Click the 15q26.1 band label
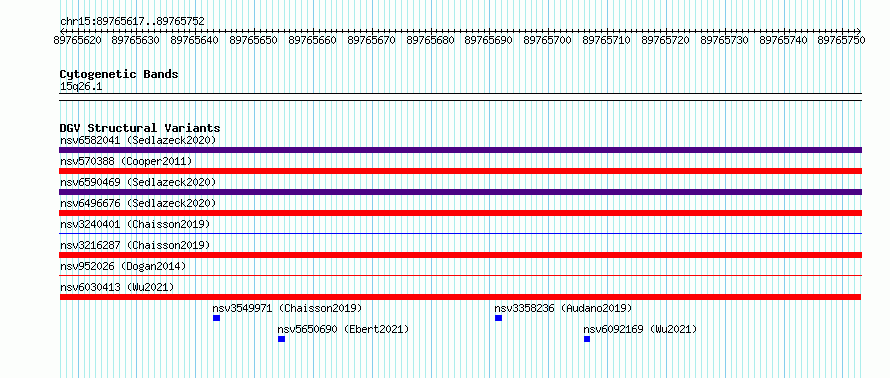The image size is (890, 378). click(x=81, y=87)
